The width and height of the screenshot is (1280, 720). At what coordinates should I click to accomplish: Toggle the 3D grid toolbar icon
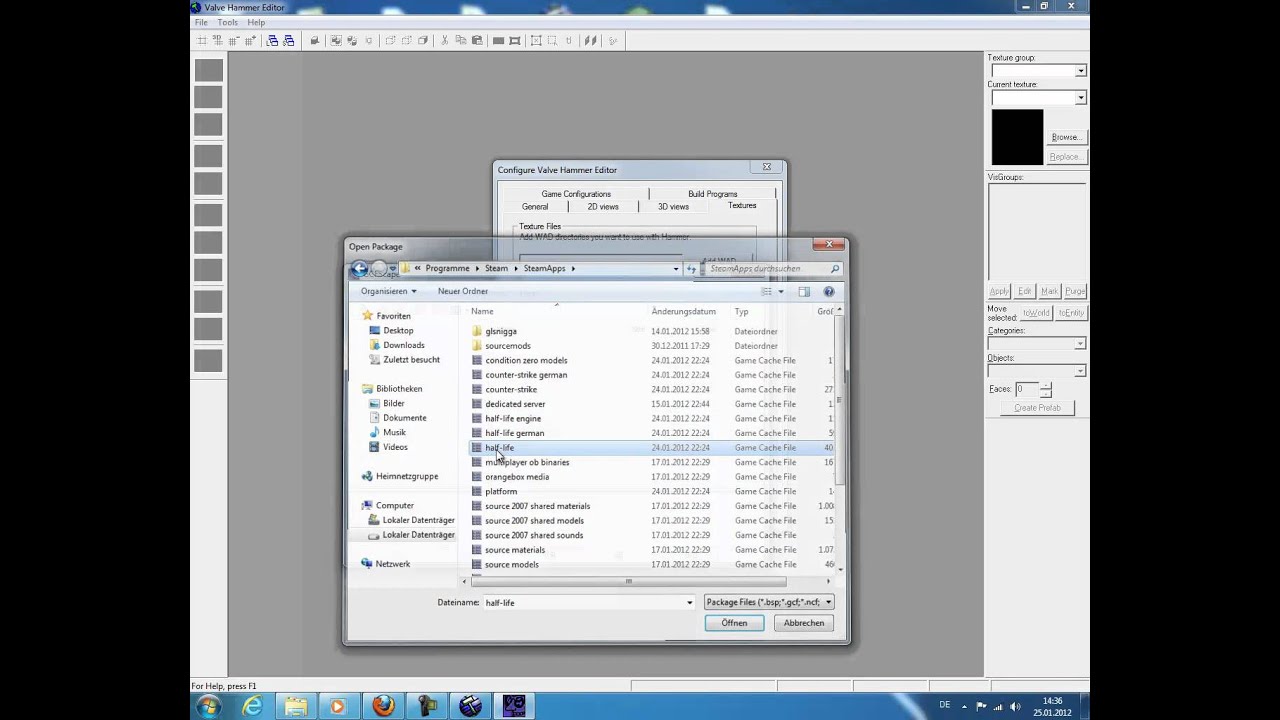click(x=218, y=41)
